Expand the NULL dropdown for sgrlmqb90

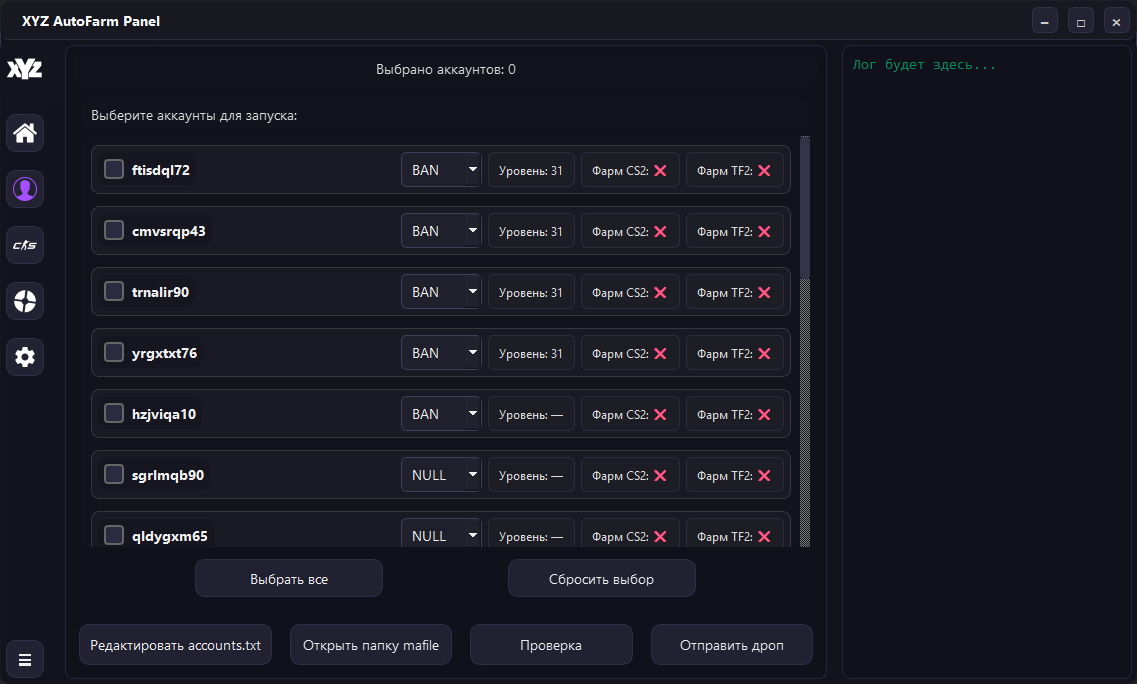click(441, 475)
